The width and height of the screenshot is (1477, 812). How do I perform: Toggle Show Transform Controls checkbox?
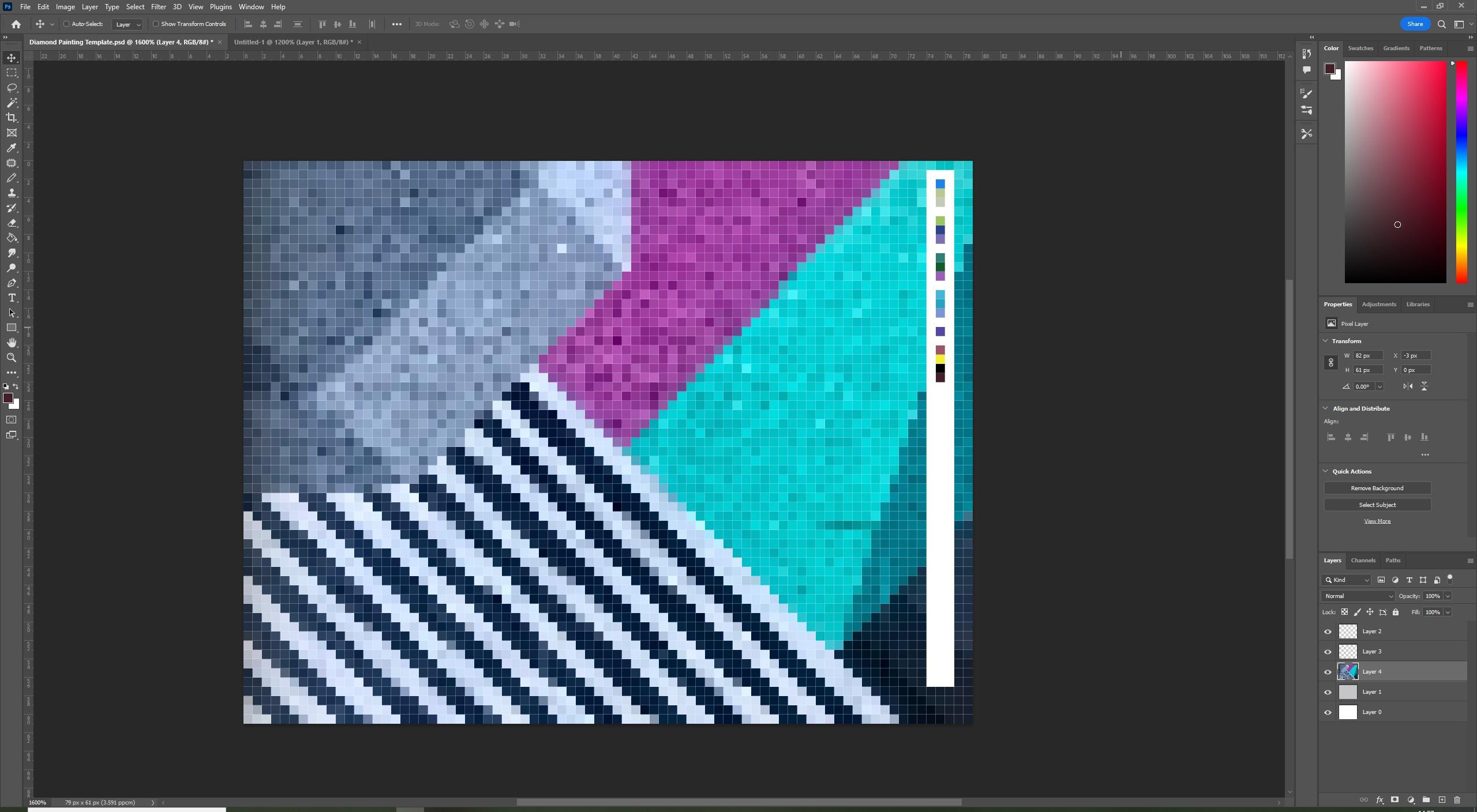tap(156, 24)
